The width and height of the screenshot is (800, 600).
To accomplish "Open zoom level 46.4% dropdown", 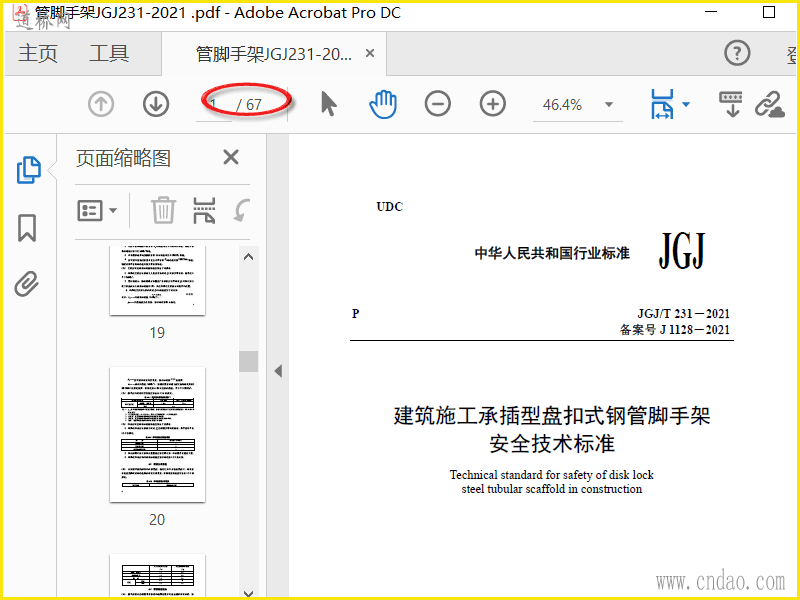I will 609,105.
